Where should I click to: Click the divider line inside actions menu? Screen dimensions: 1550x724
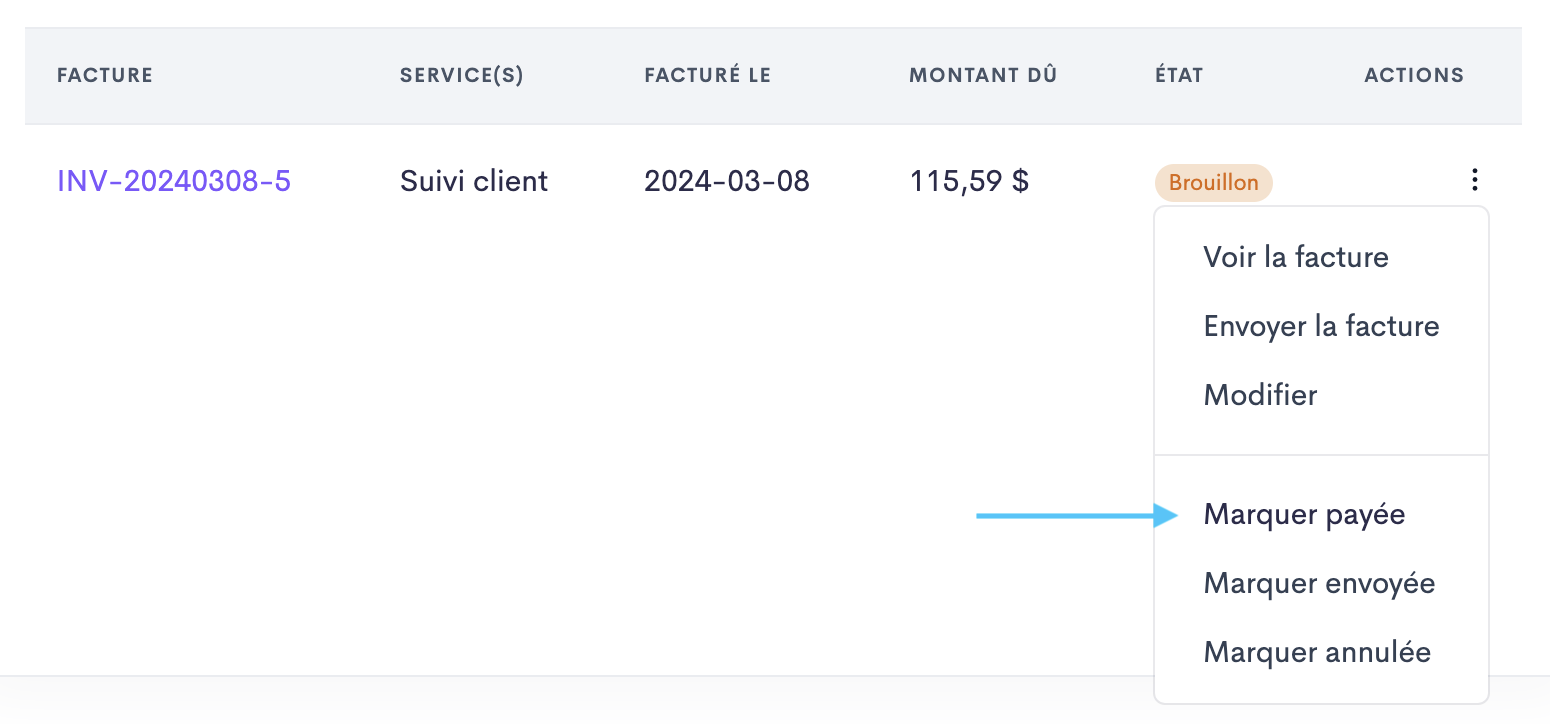[x=1321, y=455]
